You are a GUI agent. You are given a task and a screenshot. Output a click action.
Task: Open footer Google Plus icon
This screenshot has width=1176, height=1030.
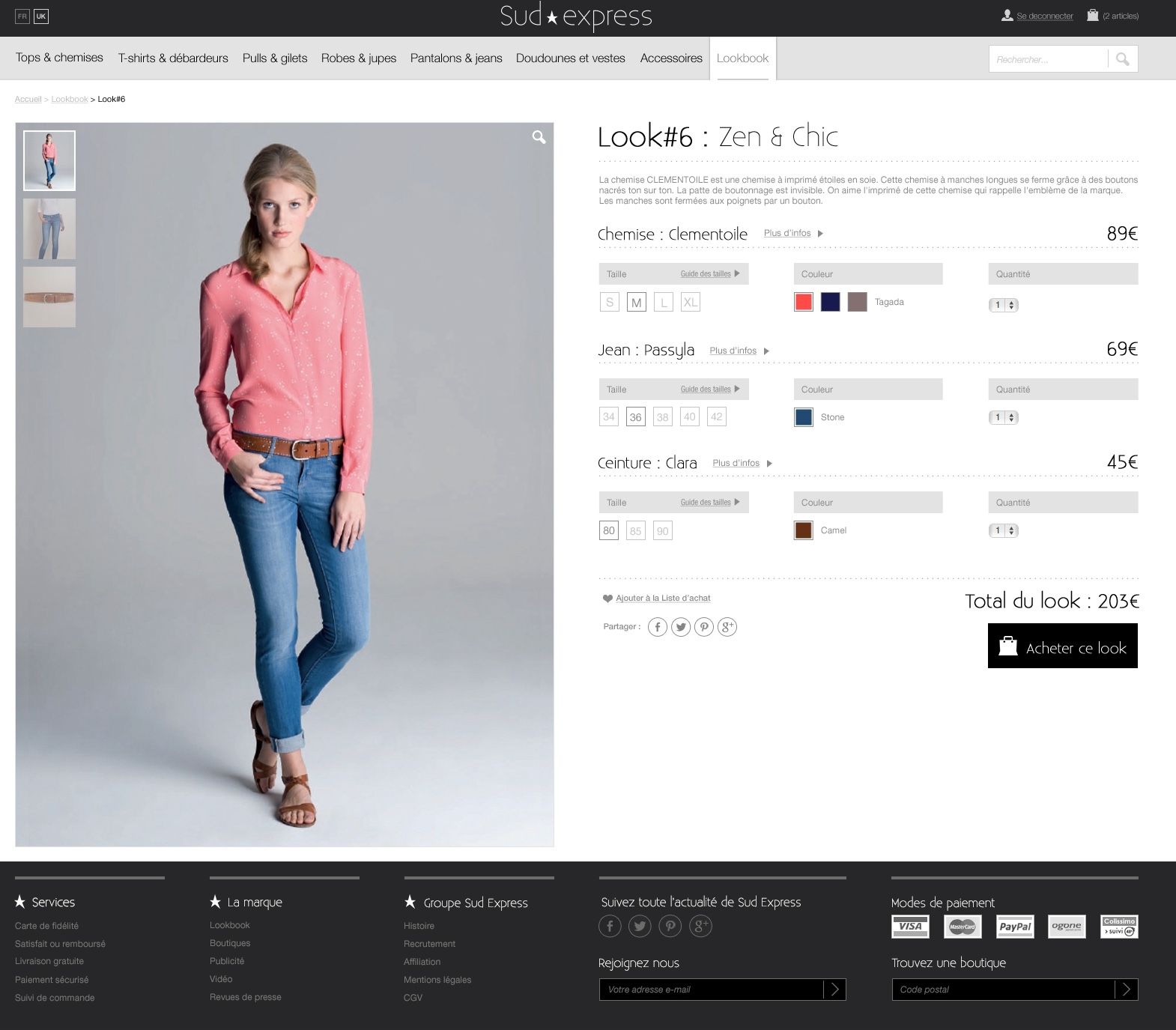[700, 927]
